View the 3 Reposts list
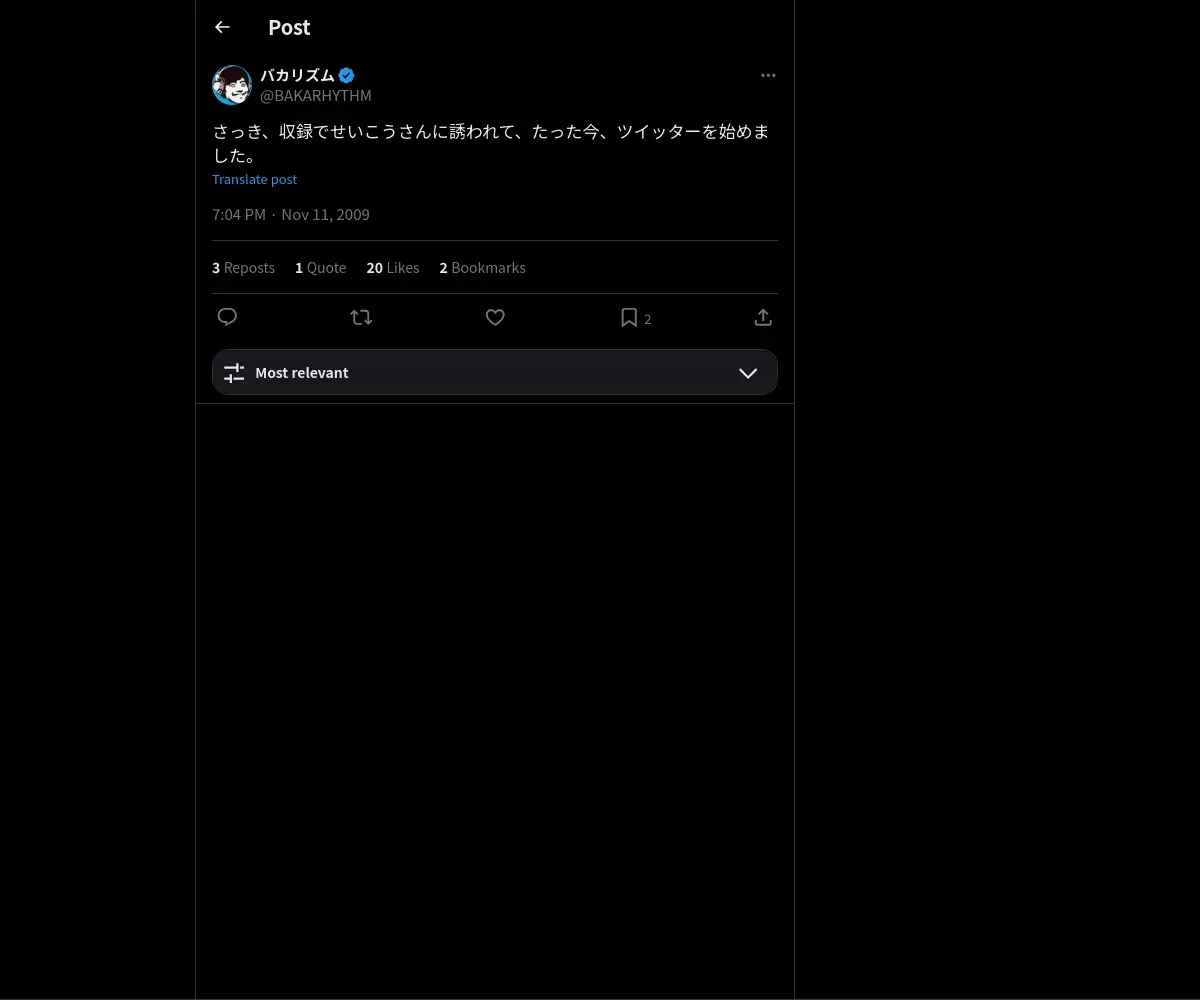 click(x=243, y=268)
